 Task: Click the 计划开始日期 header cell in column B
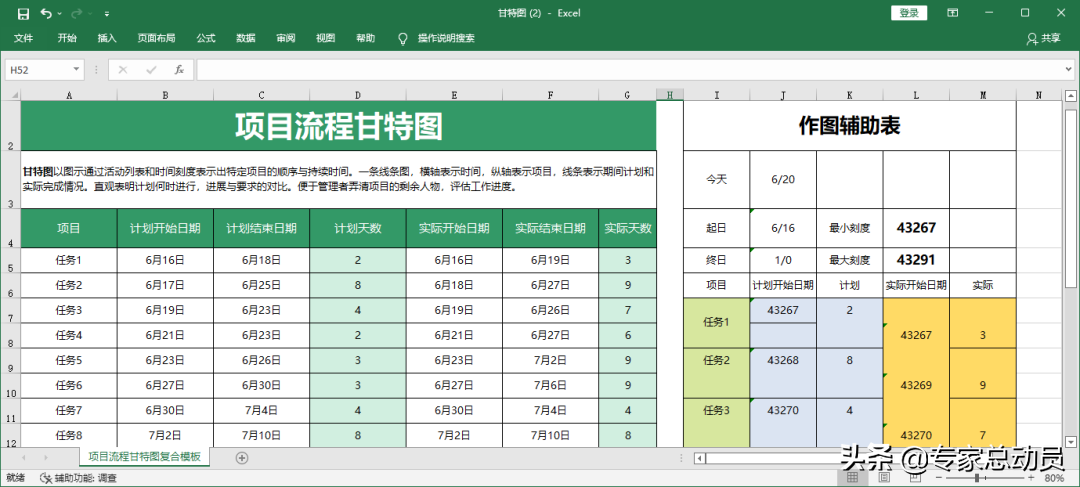pyautogui.click(x=165, y=228)
